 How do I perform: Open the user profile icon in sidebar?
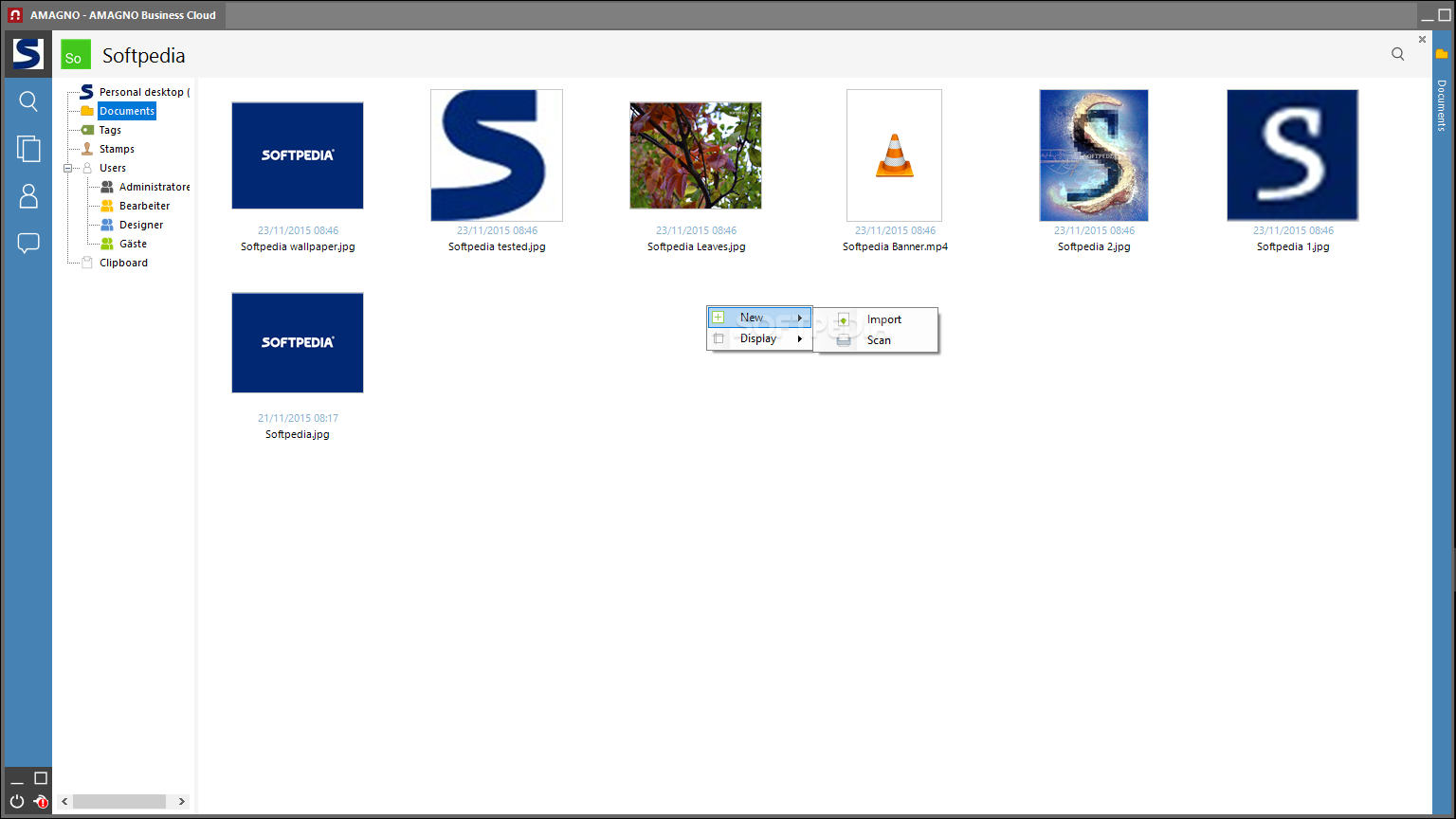point(28,196)
